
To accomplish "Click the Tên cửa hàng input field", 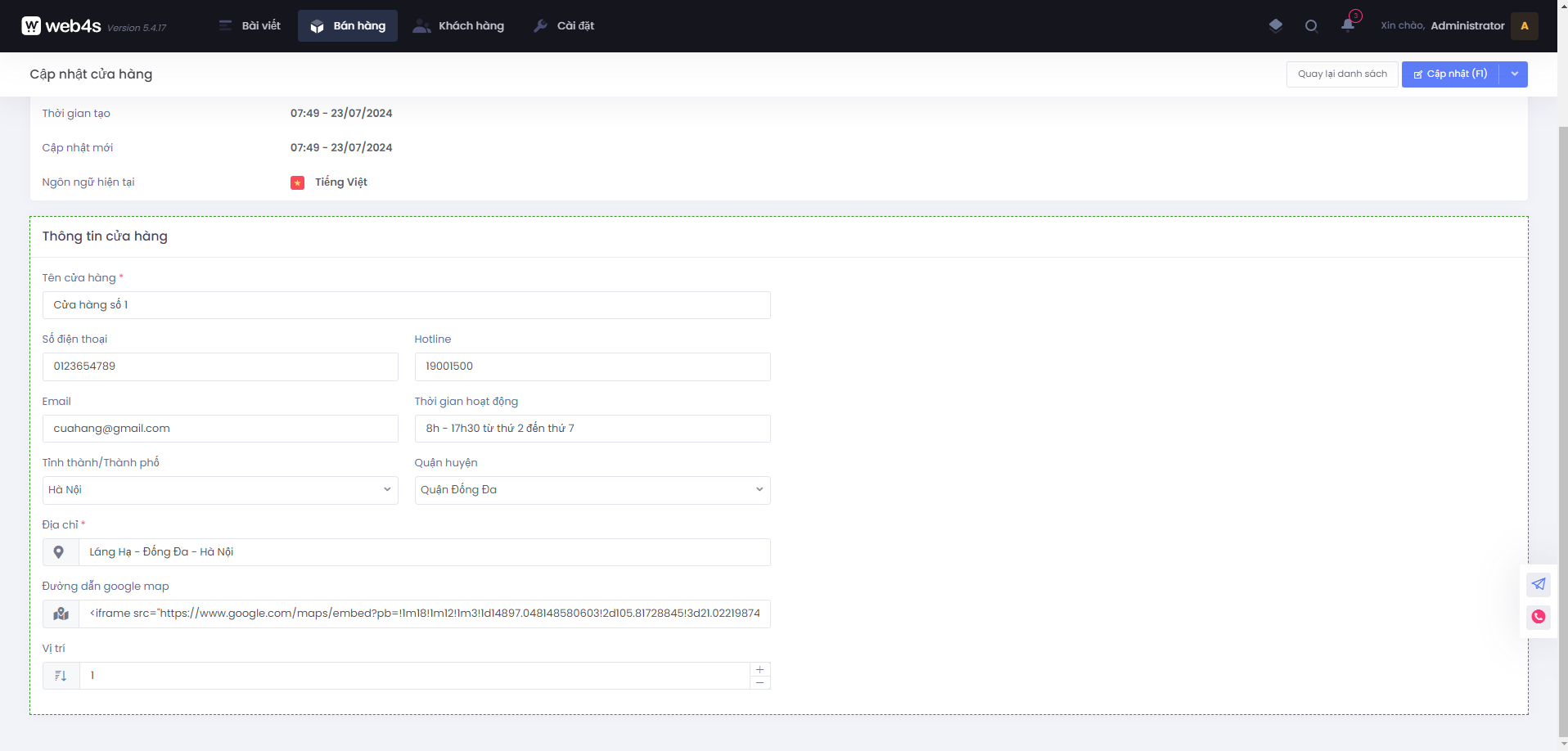I will [x=406, y=305].
